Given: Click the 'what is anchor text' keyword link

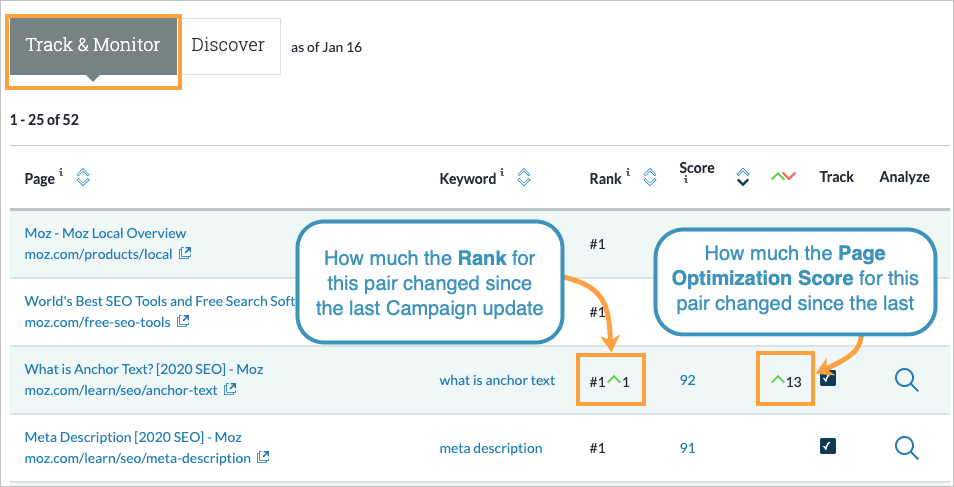Looking at the screenshot, I should [497, 380].
